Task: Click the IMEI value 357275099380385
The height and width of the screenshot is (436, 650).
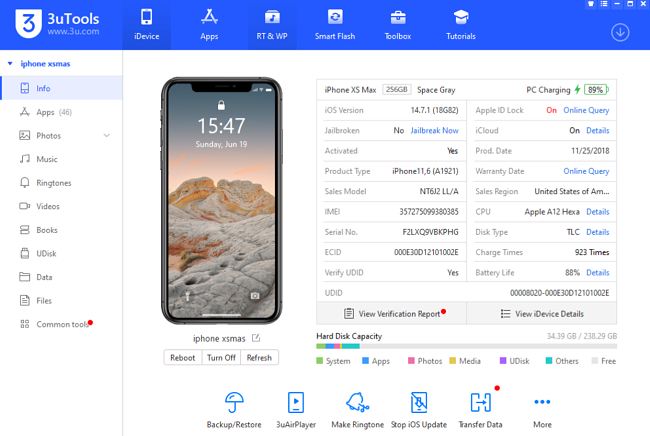Action: point(429,212)
